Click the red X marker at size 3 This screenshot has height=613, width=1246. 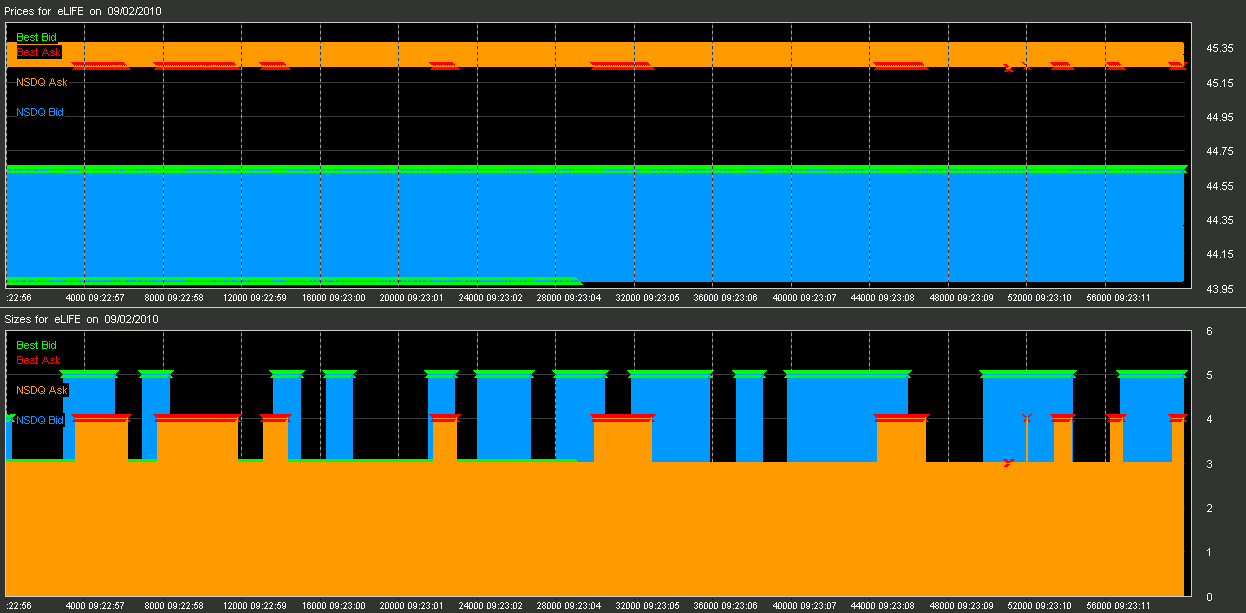point(1008,463)
